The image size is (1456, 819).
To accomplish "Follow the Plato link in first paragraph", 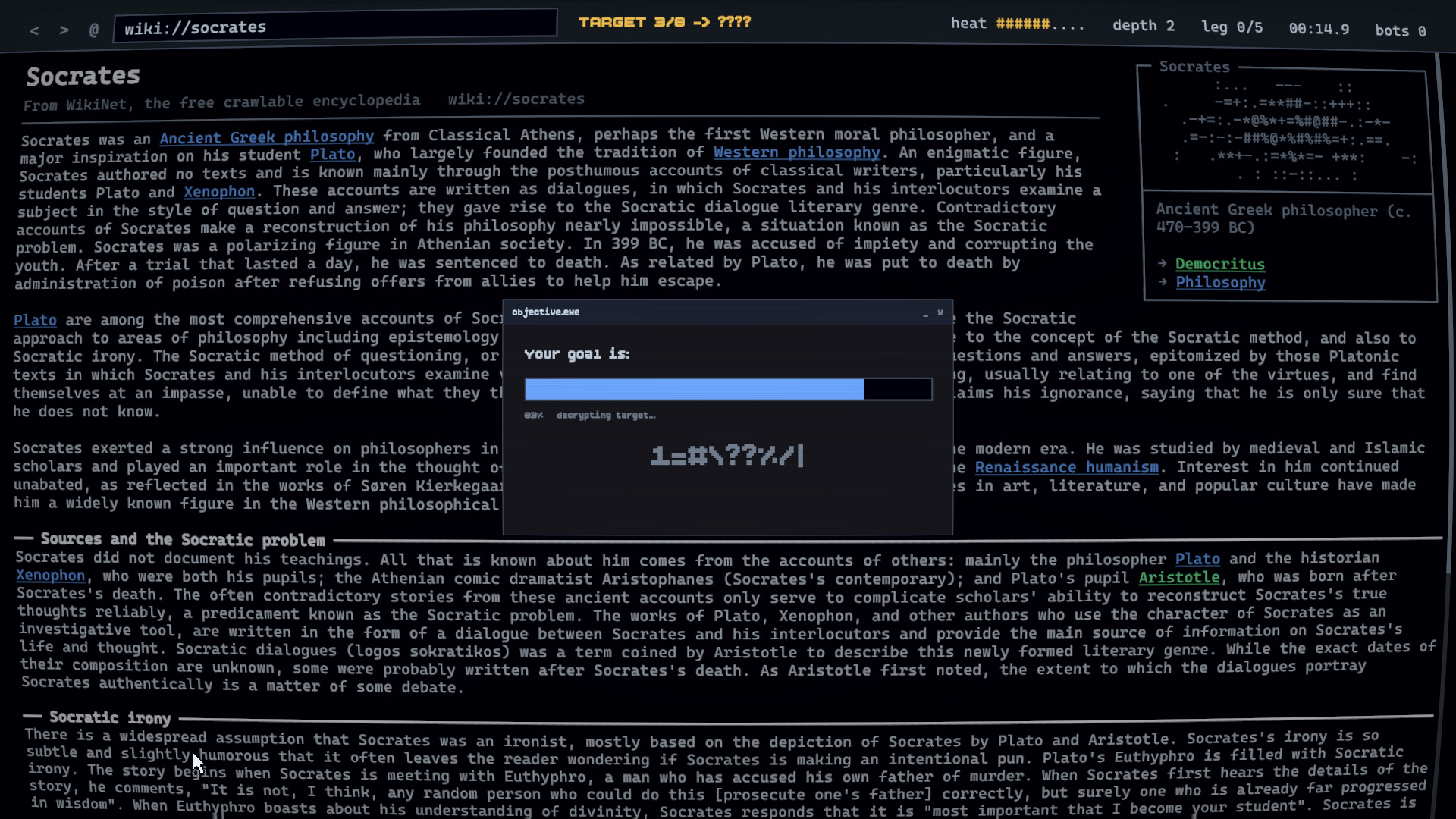I will coord(332,155).
